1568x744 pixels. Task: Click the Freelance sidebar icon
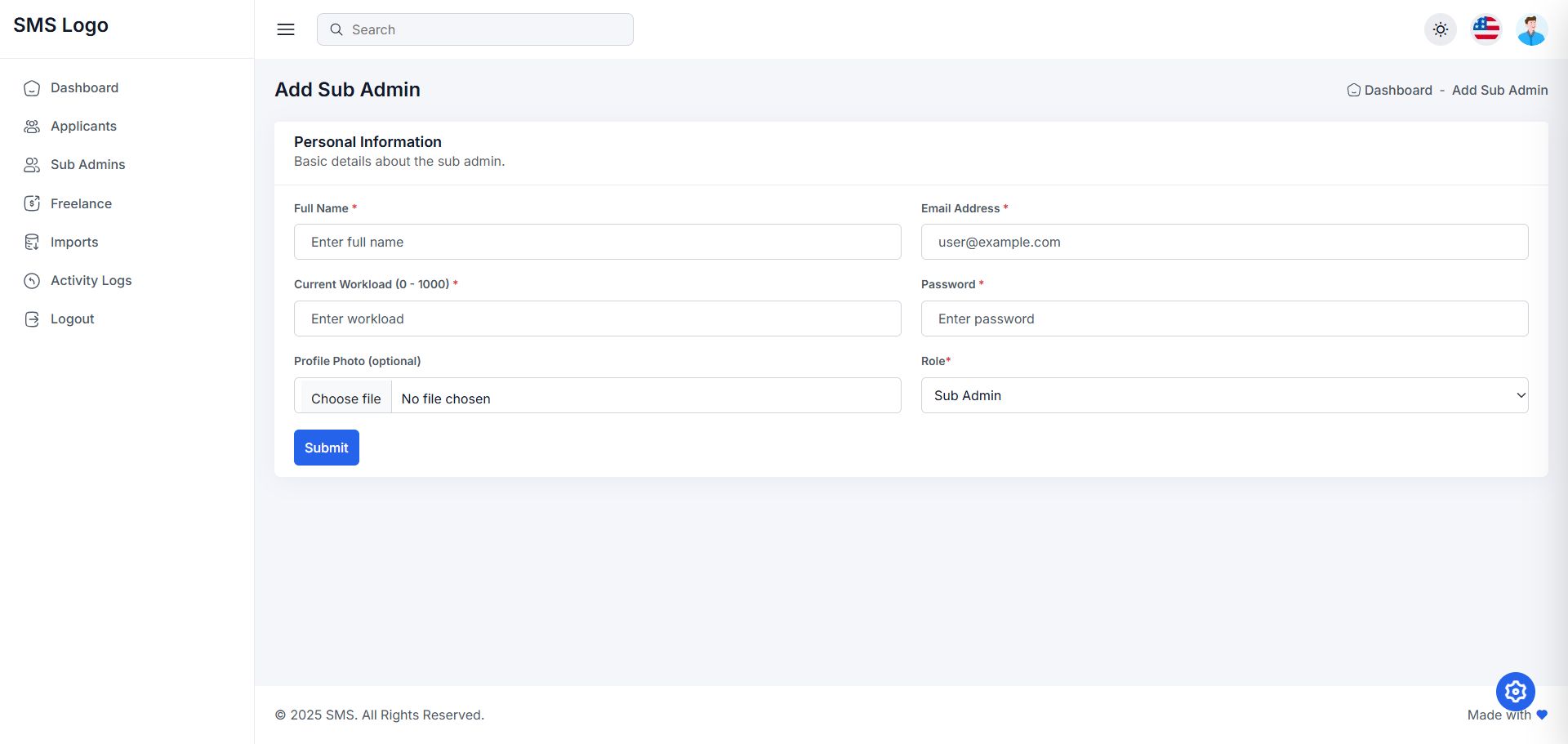pyautogui.click(x=32, y=203)
